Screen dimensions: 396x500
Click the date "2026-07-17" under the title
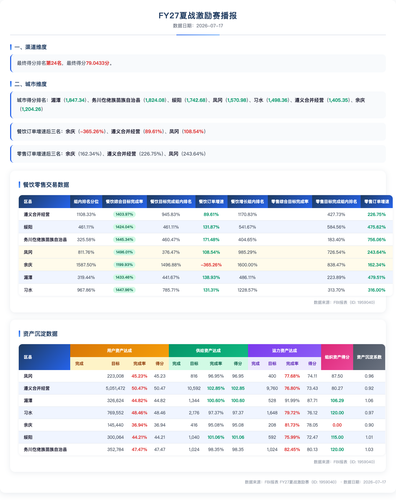(210, 26)
